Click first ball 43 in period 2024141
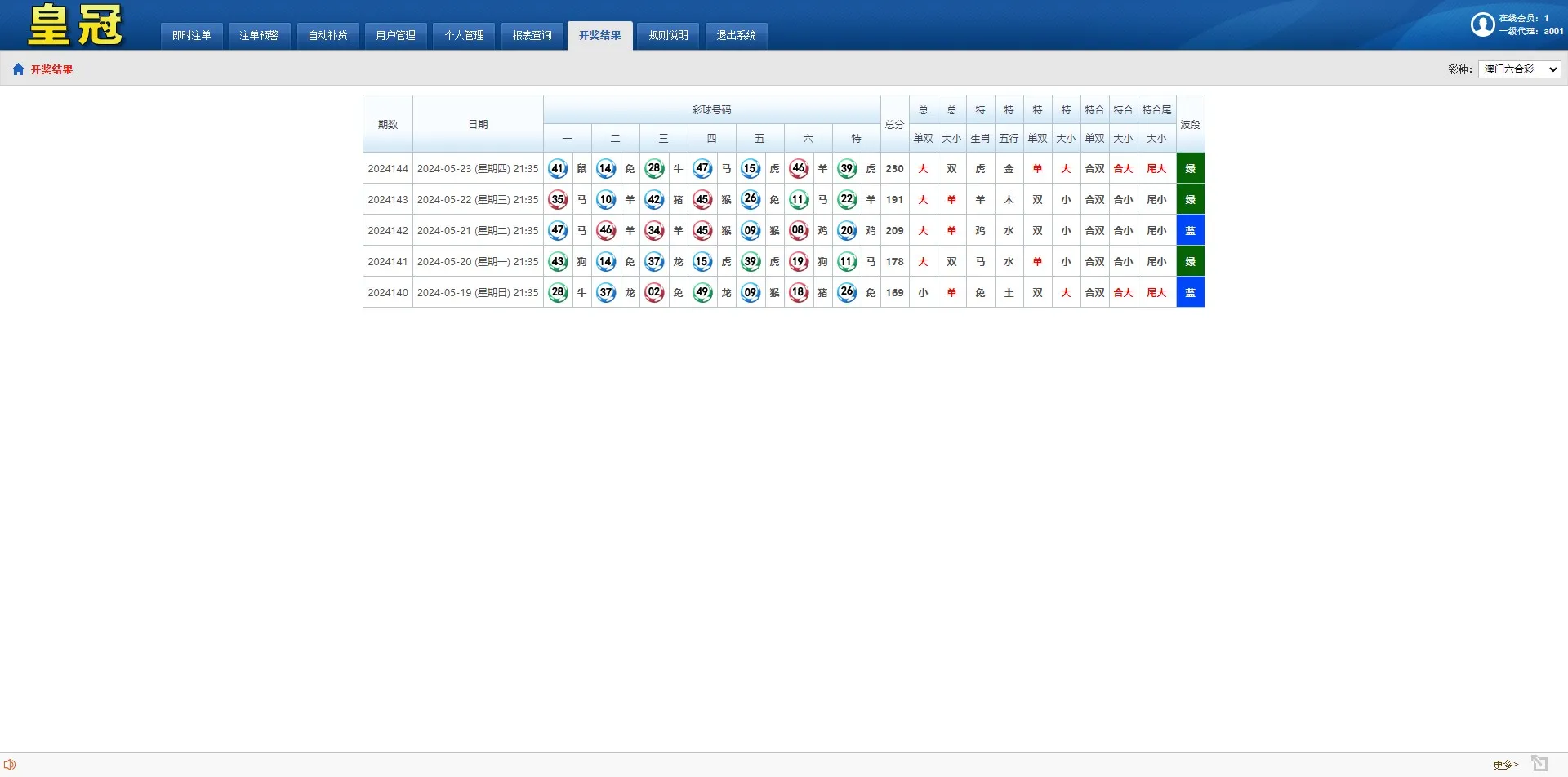Screen dimensions: 1568x777 [x=558, y=262]
